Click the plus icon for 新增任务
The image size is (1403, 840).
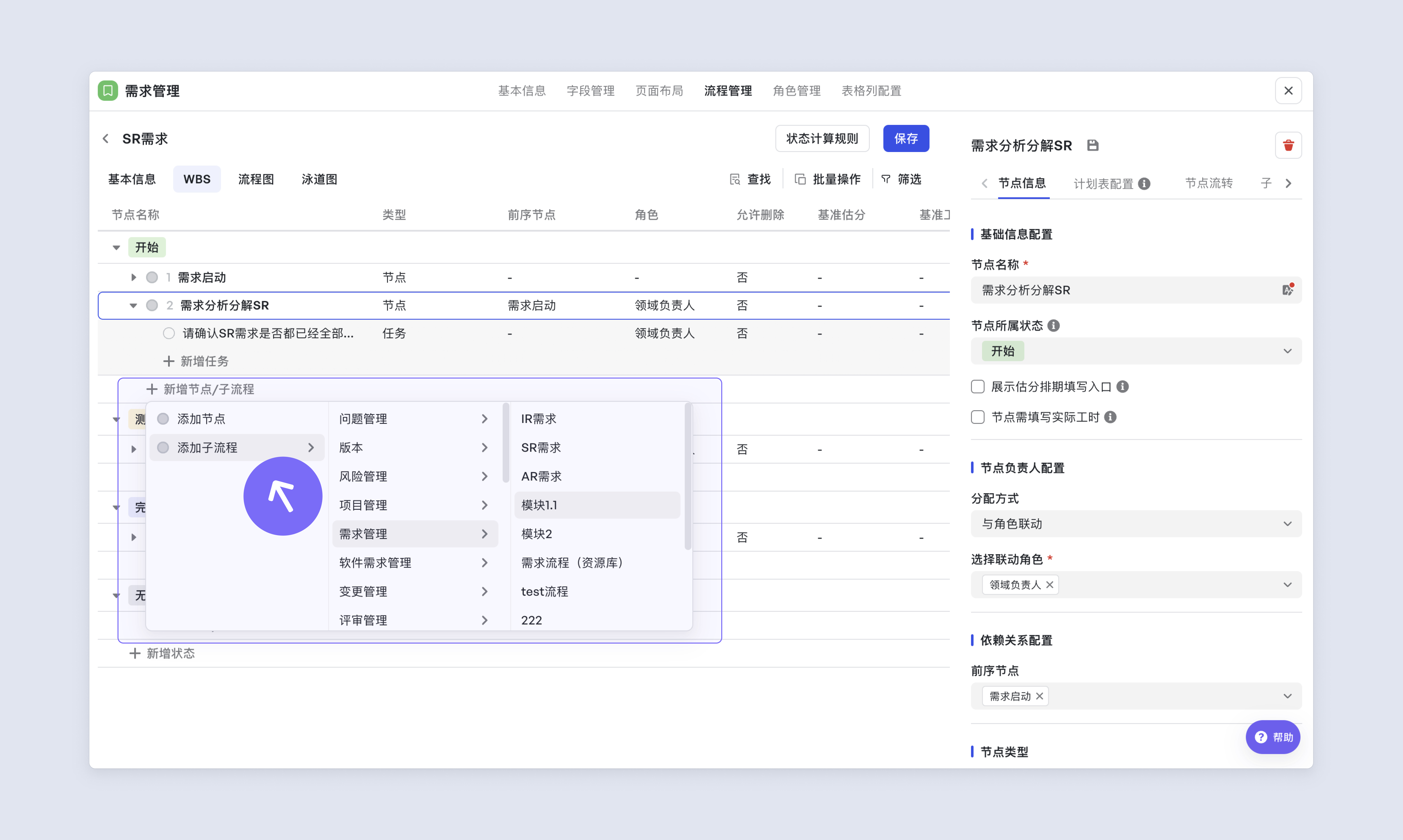click(169, 361)
